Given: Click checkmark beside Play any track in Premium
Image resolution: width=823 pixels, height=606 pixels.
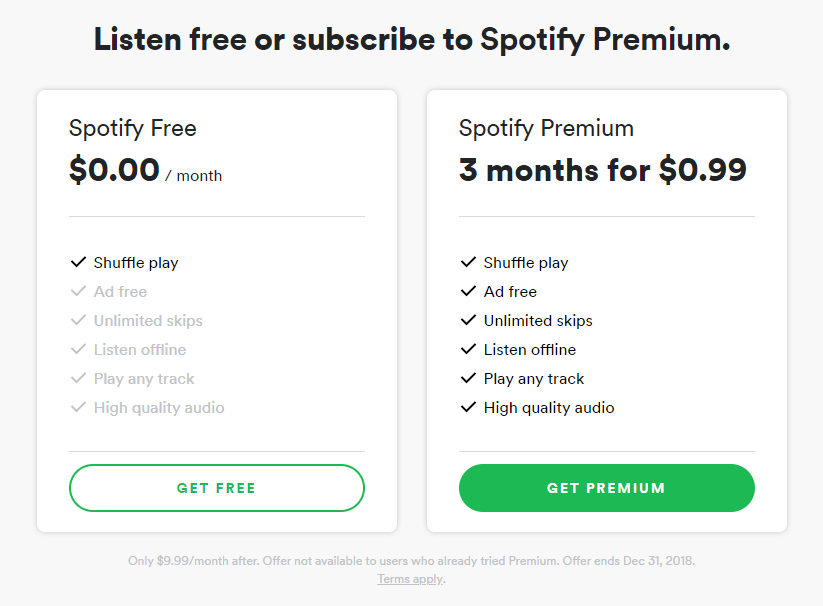Looking at the screenshot, I should tap(468, 378).
